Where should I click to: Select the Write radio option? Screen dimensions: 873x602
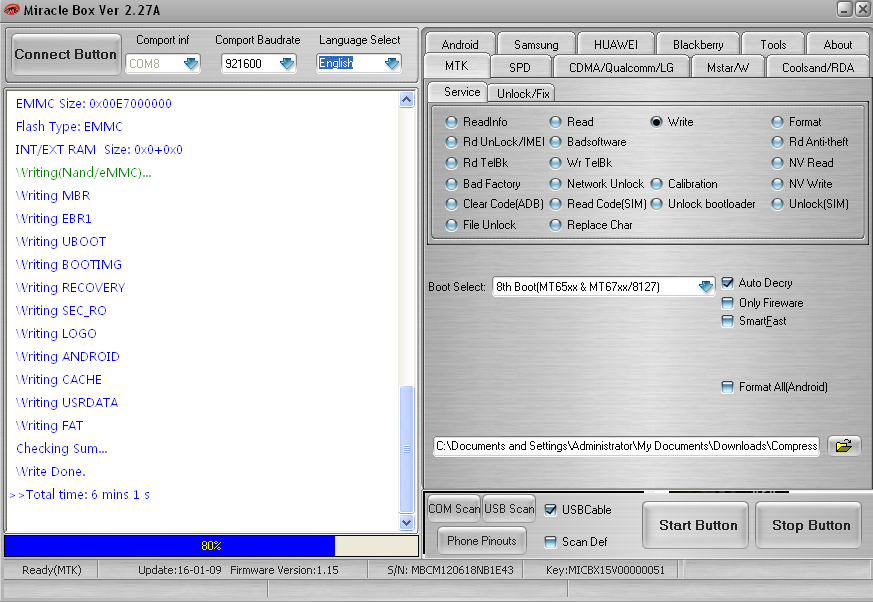pyautogui.click(x=656, y=121)
